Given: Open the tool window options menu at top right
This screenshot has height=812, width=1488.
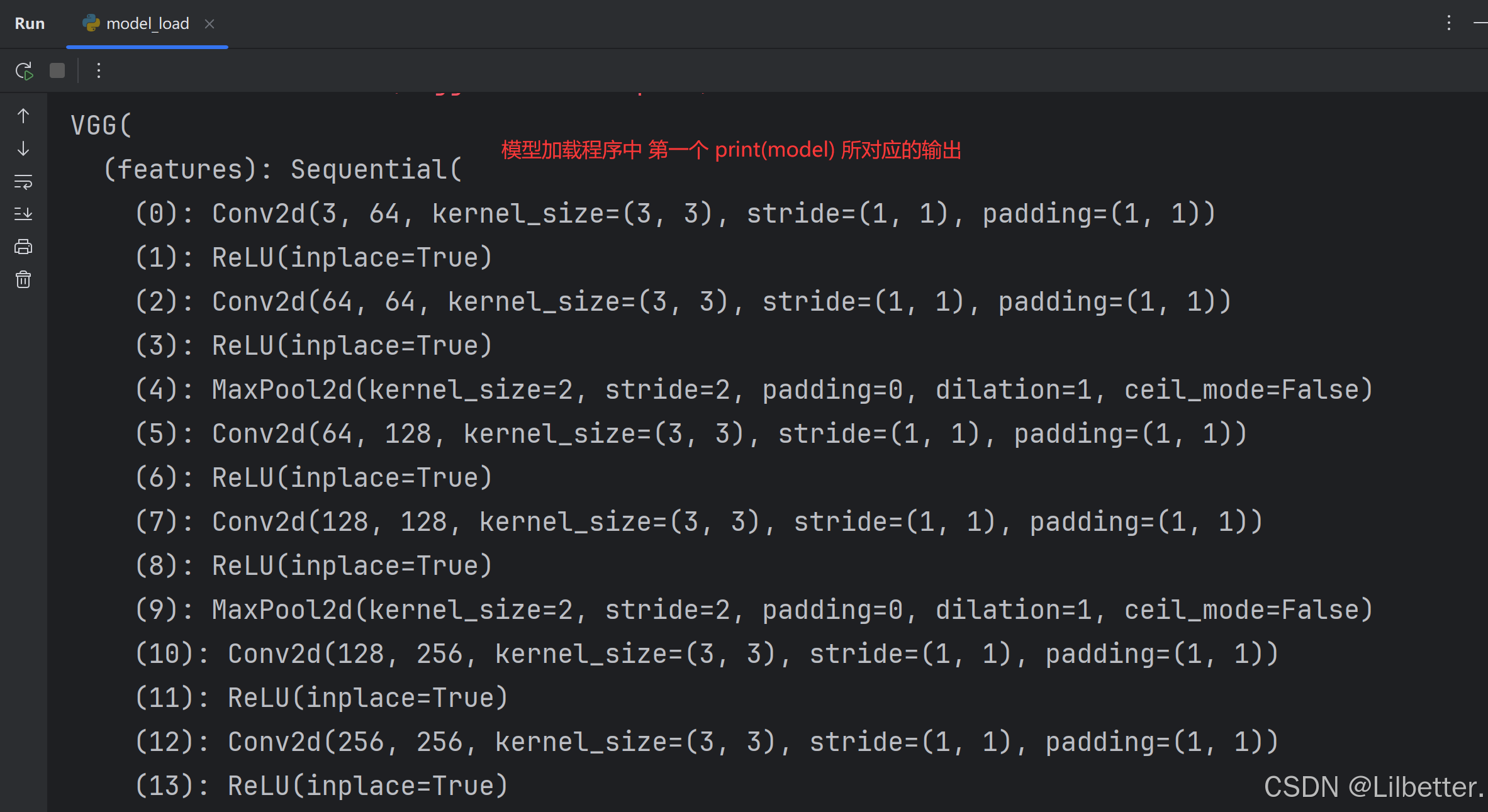Looking at the screenshot, I should click(1448, 23).
